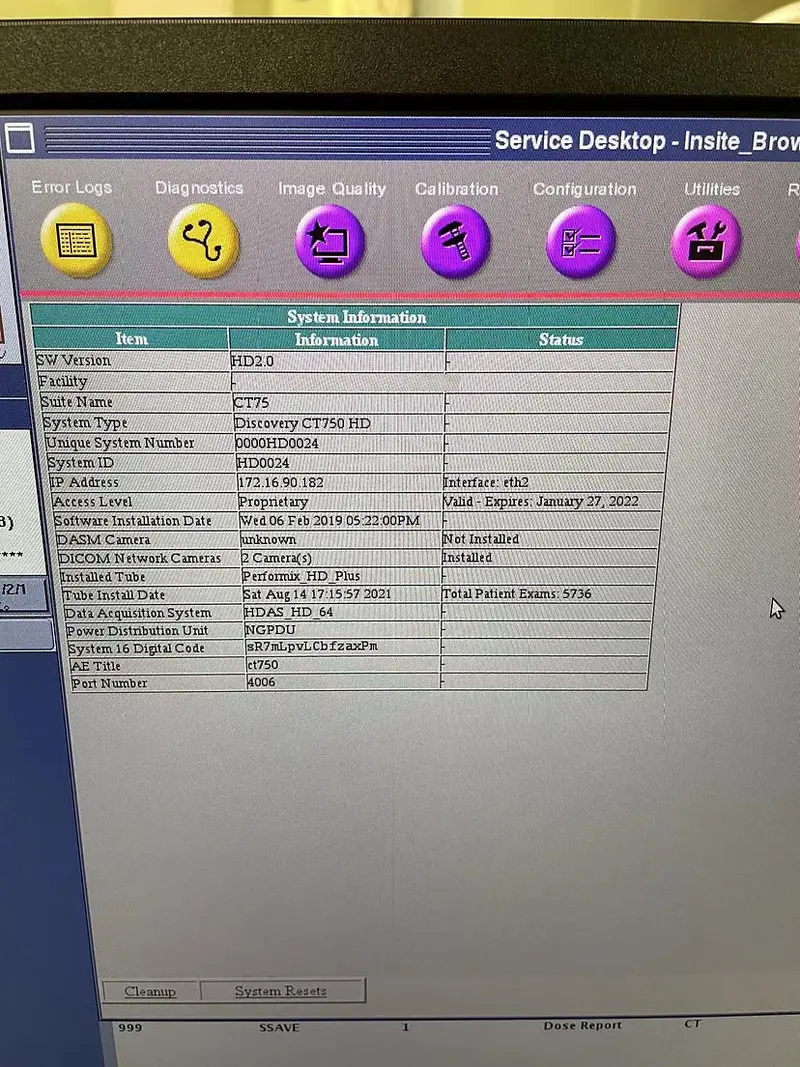This screenshot has width=800, height=1067.
Task: Open the Diagnostics stethoscope icon
Action: point(203,241)
